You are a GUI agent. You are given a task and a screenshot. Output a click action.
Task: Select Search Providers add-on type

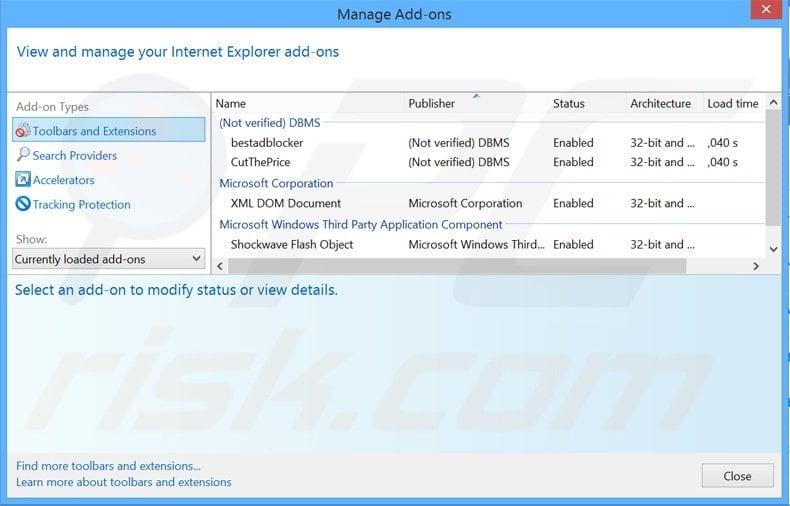click(x=75, y=155)
